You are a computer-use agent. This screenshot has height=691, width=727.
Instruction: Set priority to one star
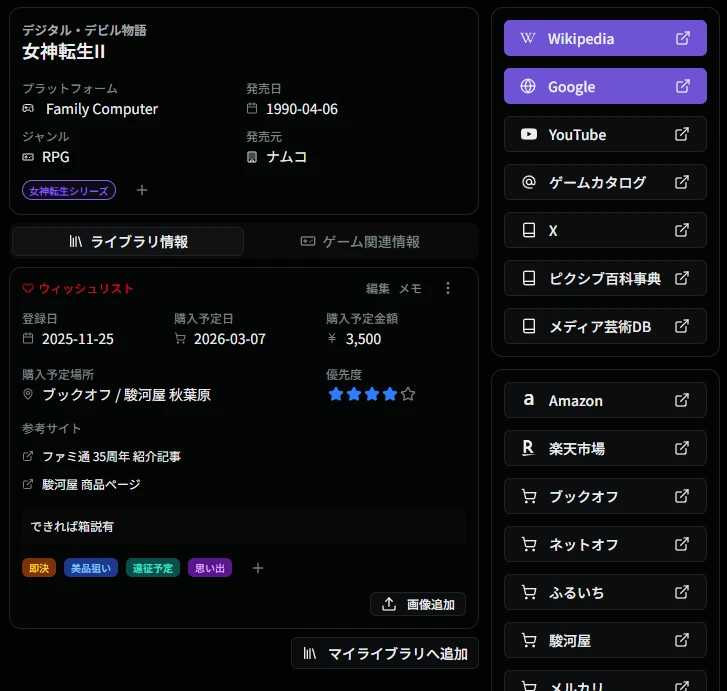point(336,394)
